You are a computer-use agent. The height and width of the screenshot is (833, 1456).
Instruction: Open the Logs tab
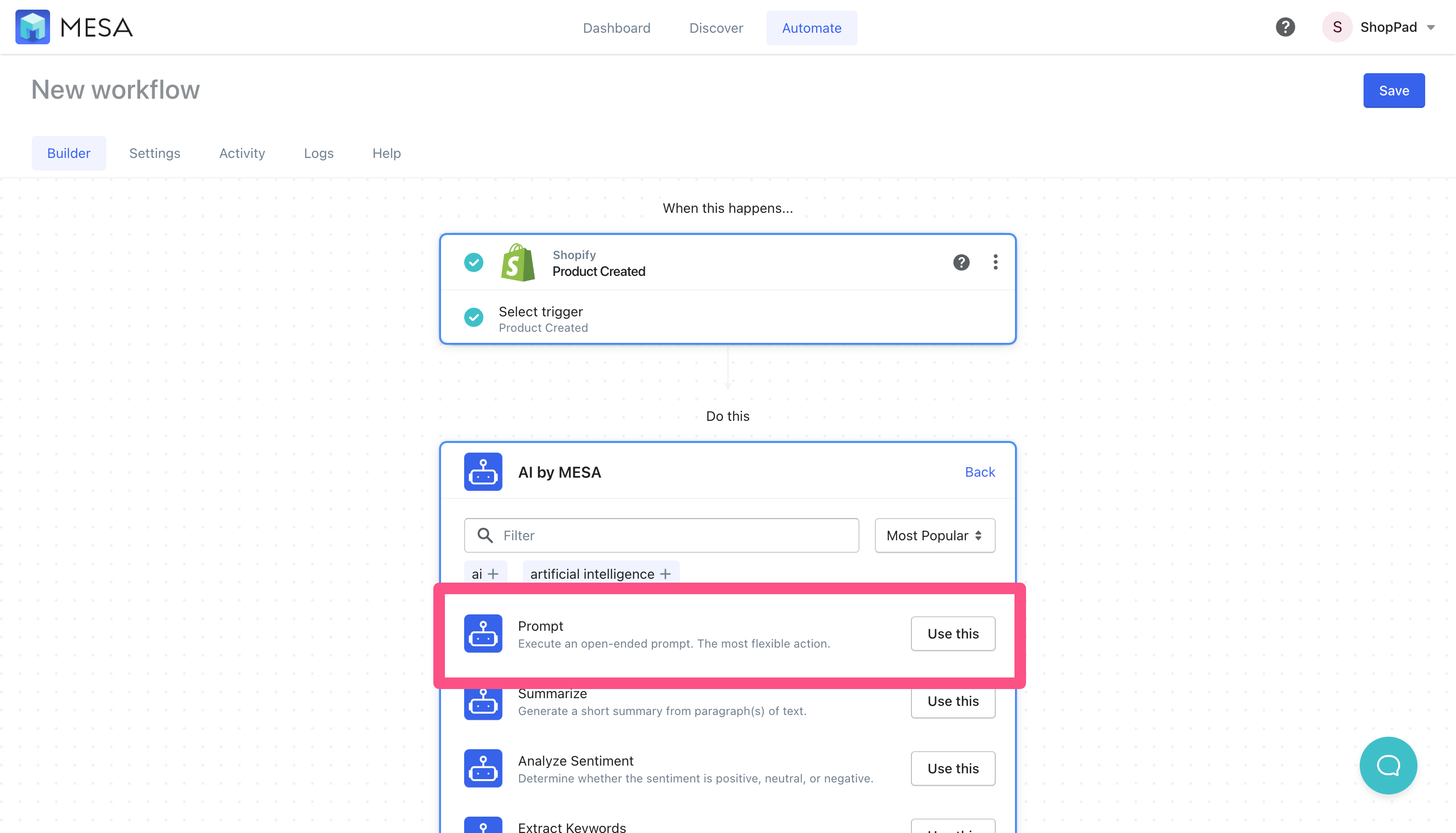[319, 153]
